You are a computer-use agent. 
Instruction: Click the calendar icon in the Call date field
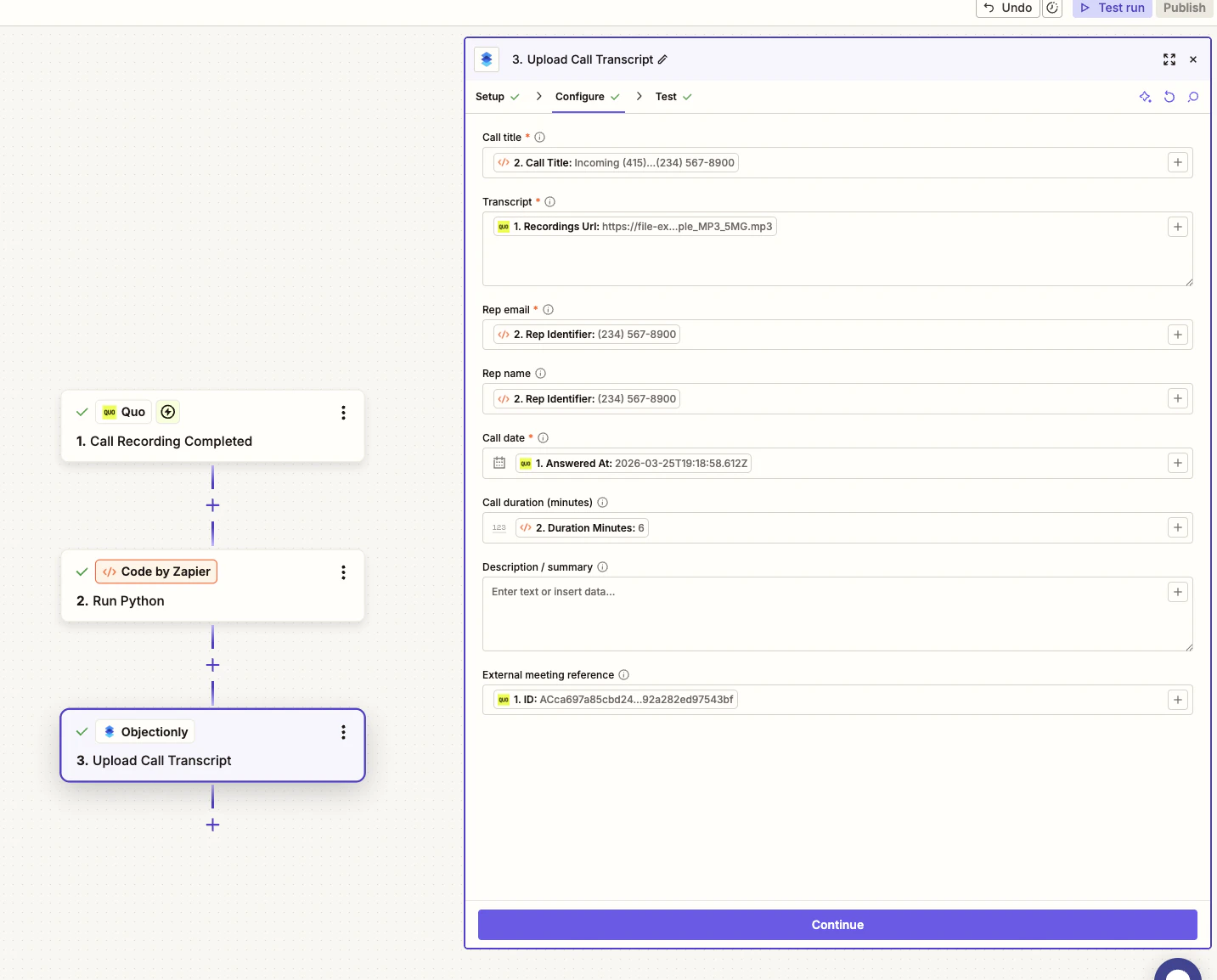[x=499, y=463]
